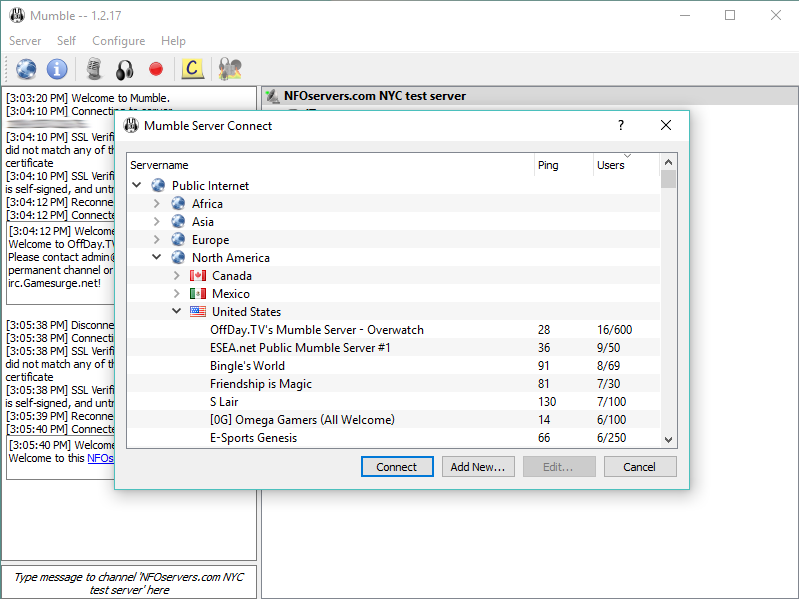This screenshot has width=800, height=600.
Task: Toggle comment with the yellow C icon
Action: tap(192, 68)
